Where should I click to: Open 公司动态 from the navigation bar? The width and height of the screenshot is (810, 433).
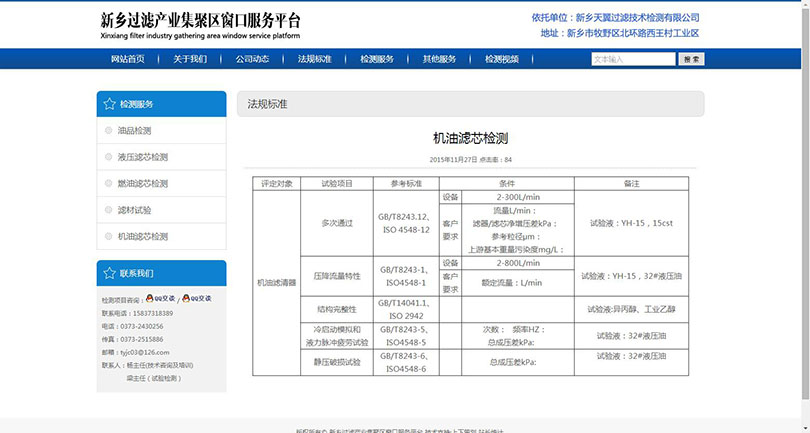[252, 59]
